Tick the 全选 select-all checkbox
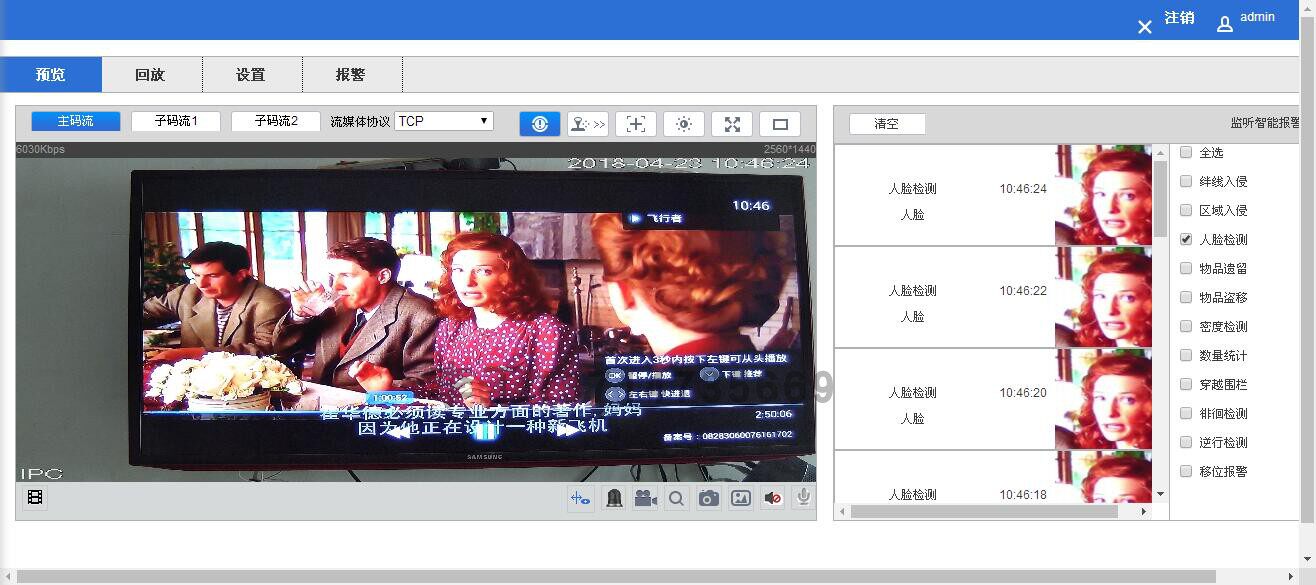Image resolution: width=1316 pixels, height=585 pixels. click(1186, 153)
